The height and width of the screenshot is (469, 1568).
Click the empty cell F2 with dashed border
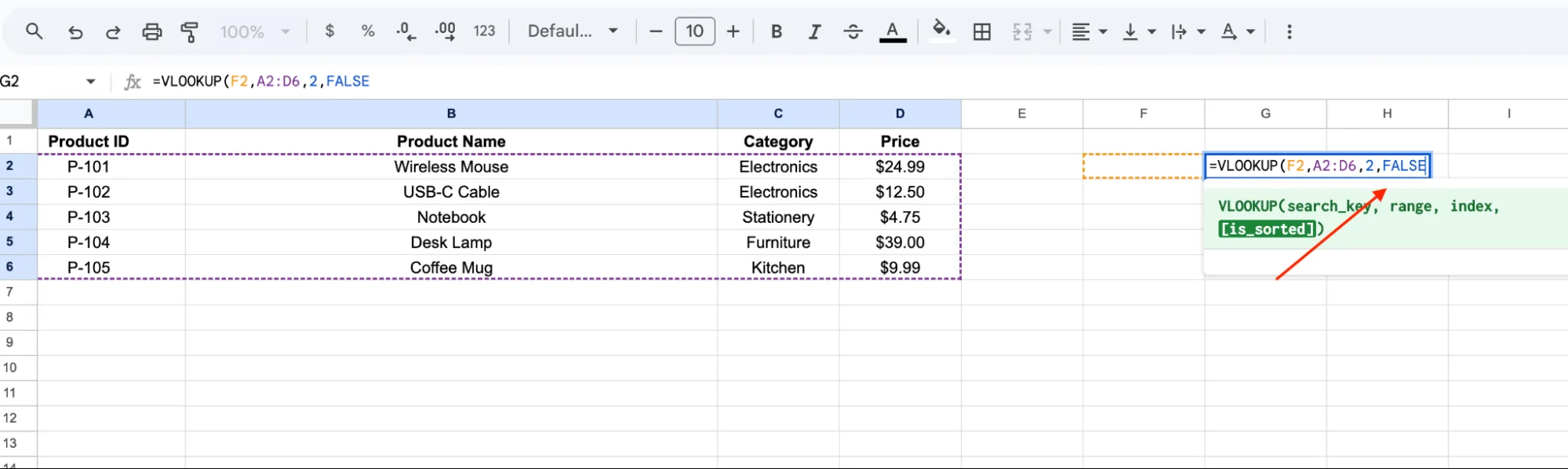[x=1144, y=166]
